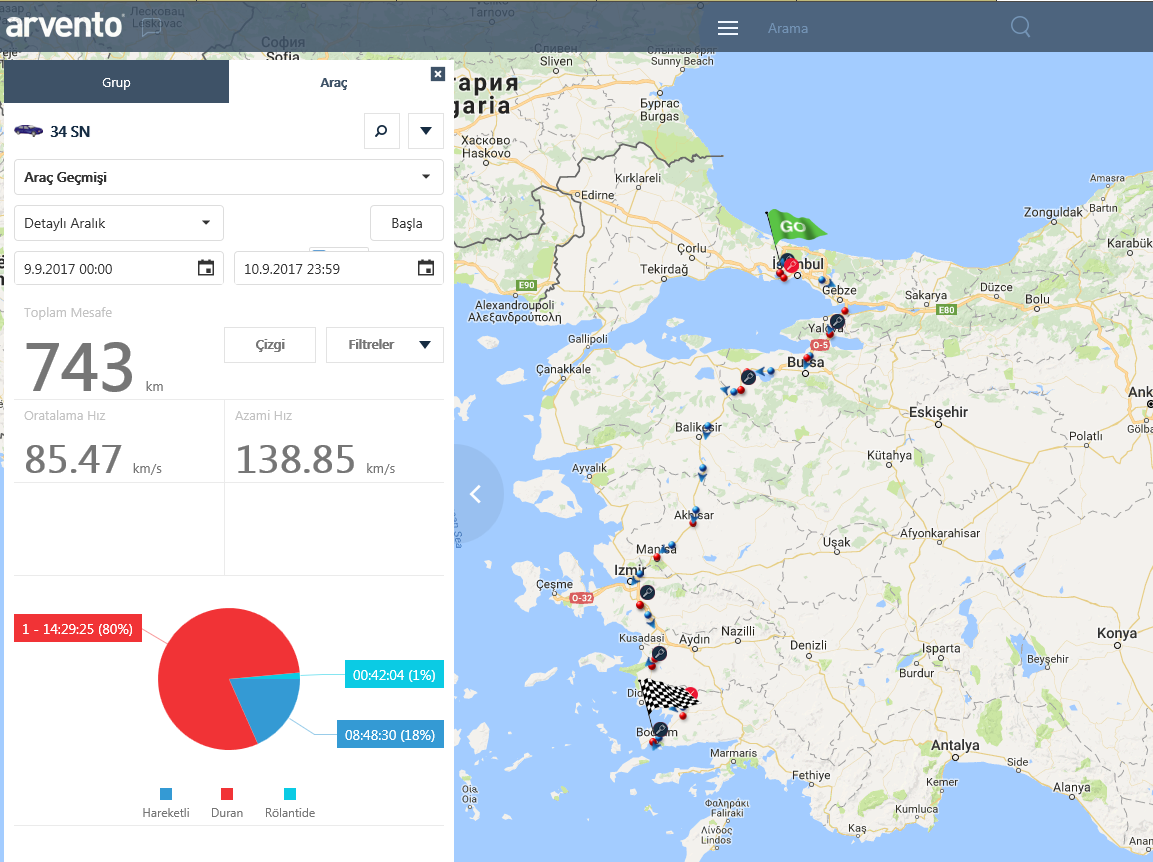Open the Filtreler dropdown
Viewport: 1153px width, 862px height.
pos(385,344)
